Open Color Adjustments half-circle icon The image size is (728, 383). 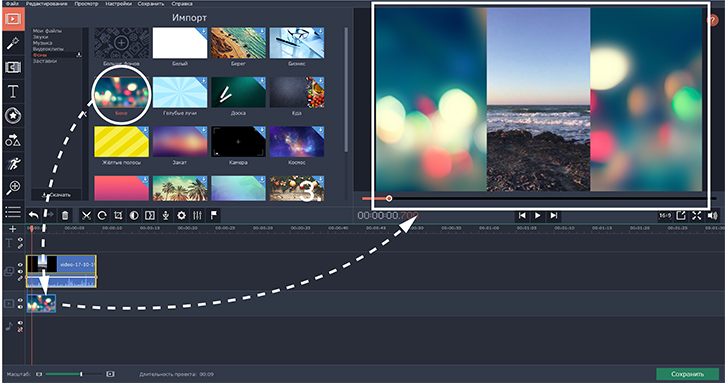coord(134,215)
